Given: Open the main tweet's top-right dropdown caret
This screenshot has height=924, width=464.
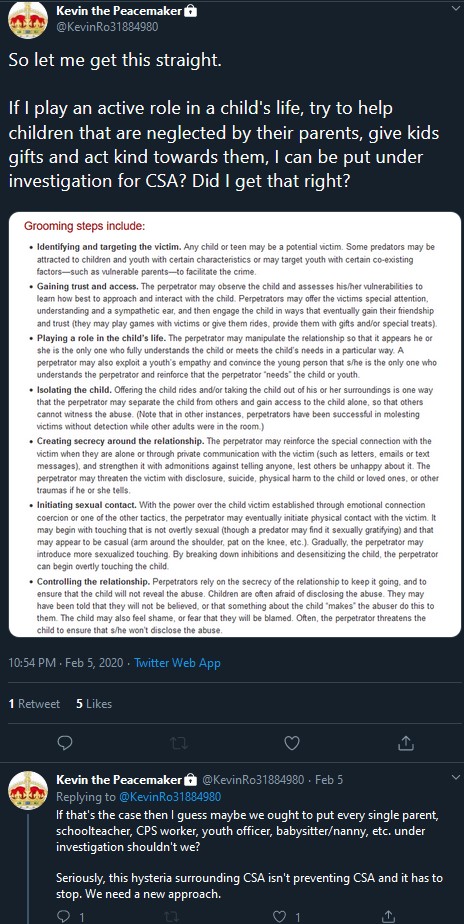Looking at the screenshot, I should (454, 9).
